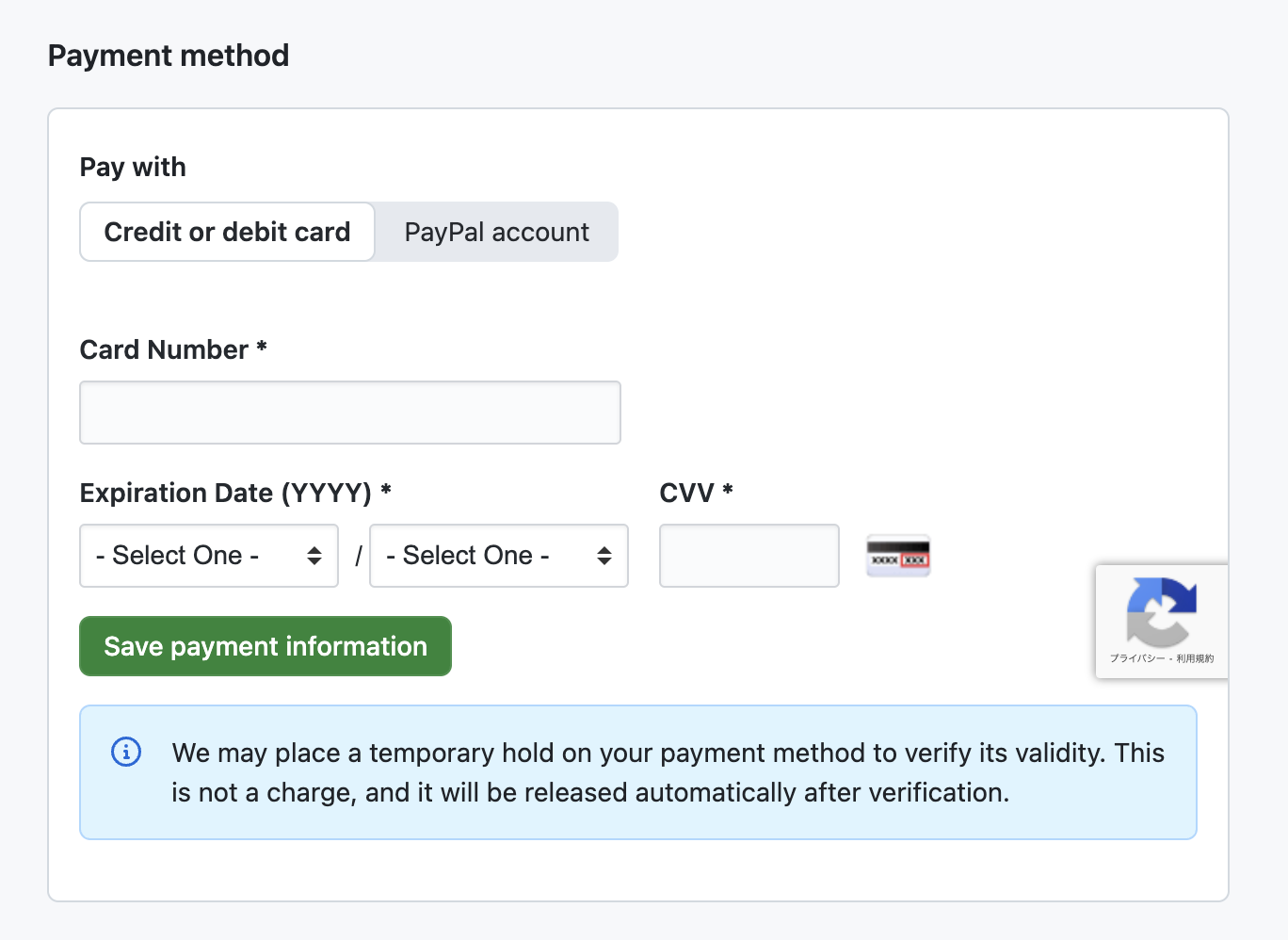Switch to PayPal account tab
This screenshot has width=1288, height=940.
click(496, 232)
